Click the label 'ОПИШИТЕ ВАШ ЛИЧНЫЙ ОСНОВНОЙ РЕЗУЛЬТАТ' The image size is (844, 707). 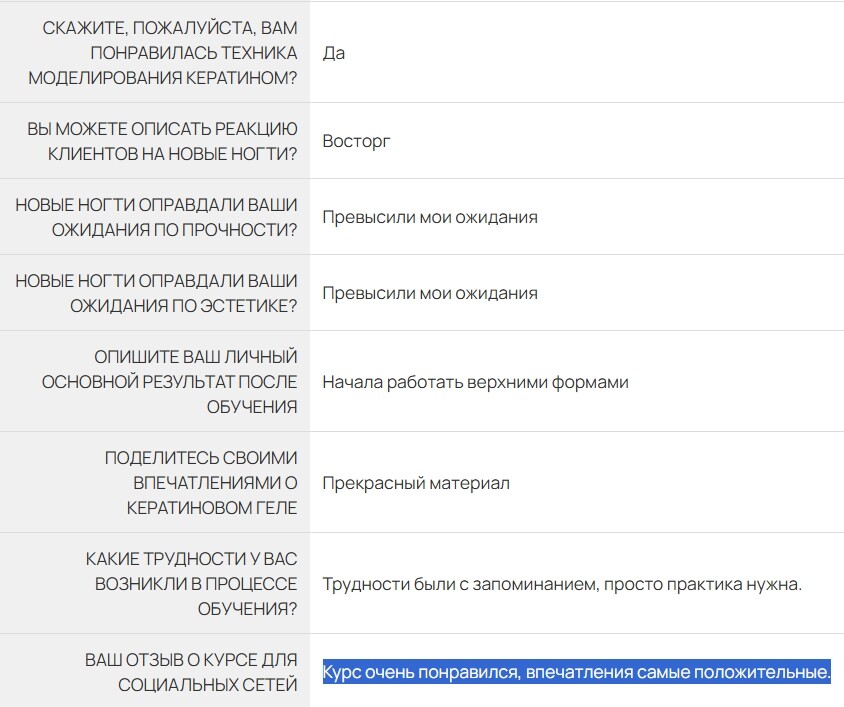pos(170,382)
